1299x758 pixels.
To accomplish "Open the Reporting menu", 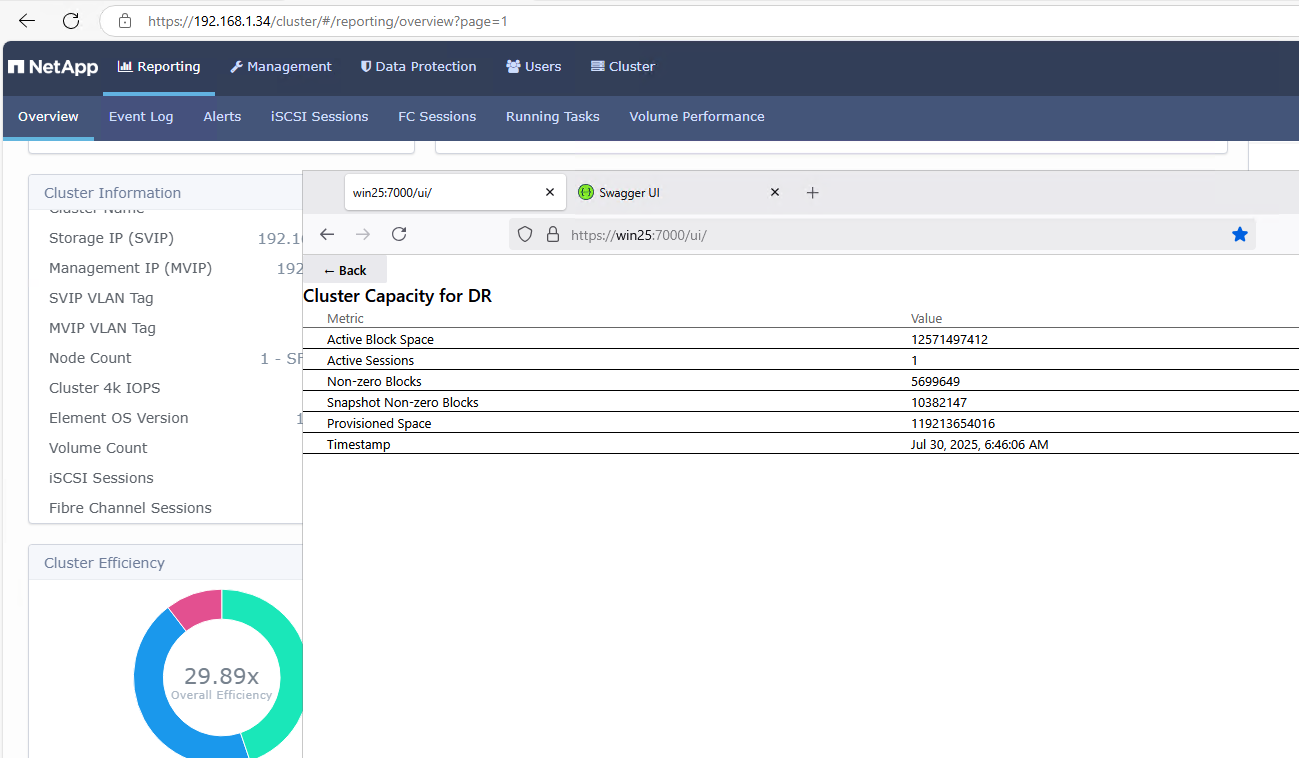I will (159, 67).
